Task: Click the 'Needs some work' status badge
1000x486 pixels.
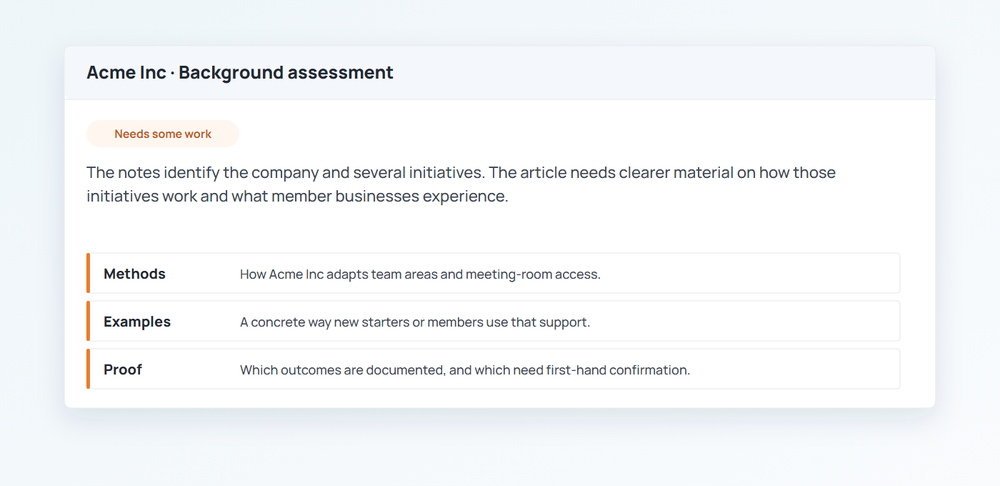Action: (163, 134)
